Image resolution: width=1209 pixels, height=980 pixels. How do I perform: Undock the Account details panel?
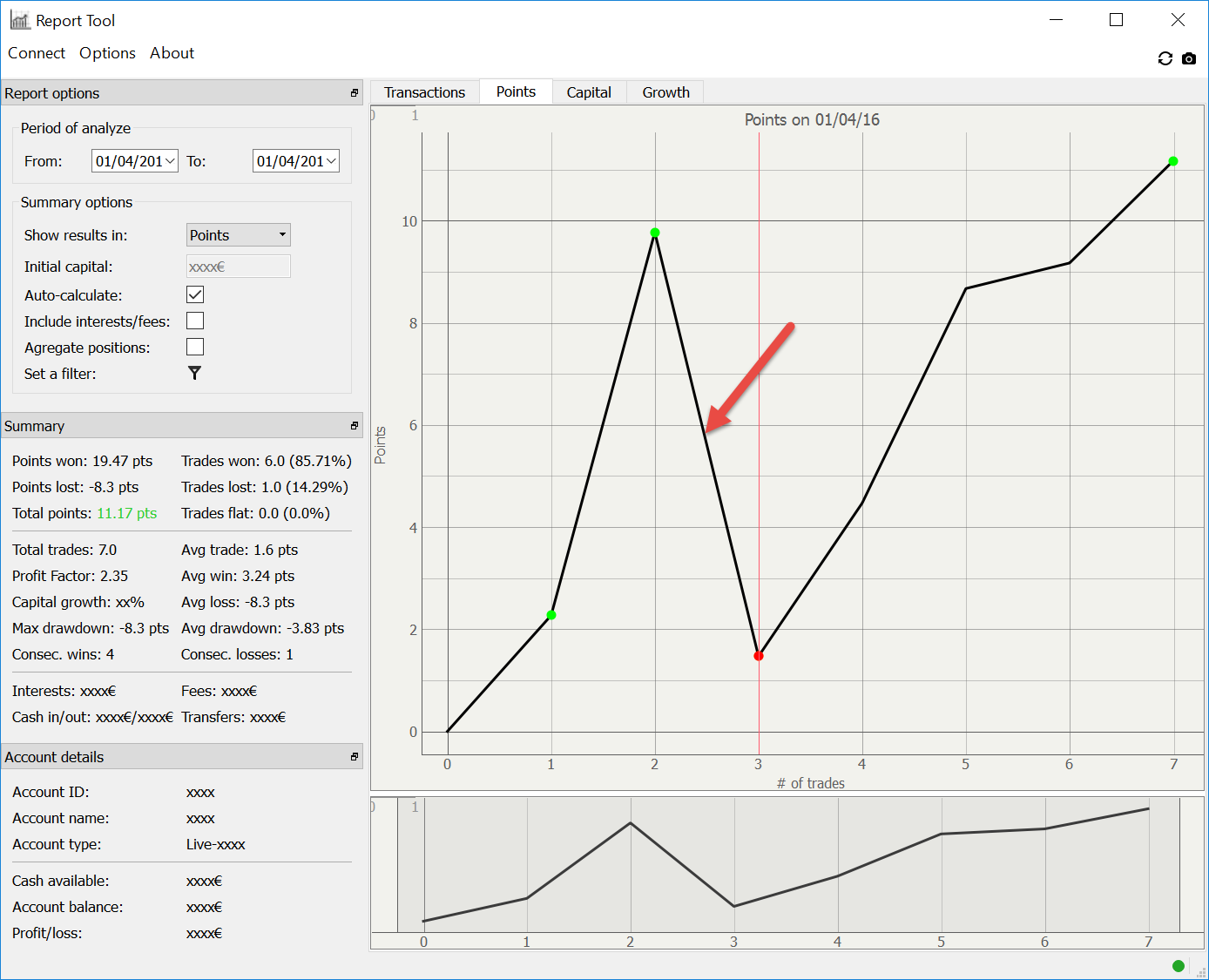[x=355, y=757]
